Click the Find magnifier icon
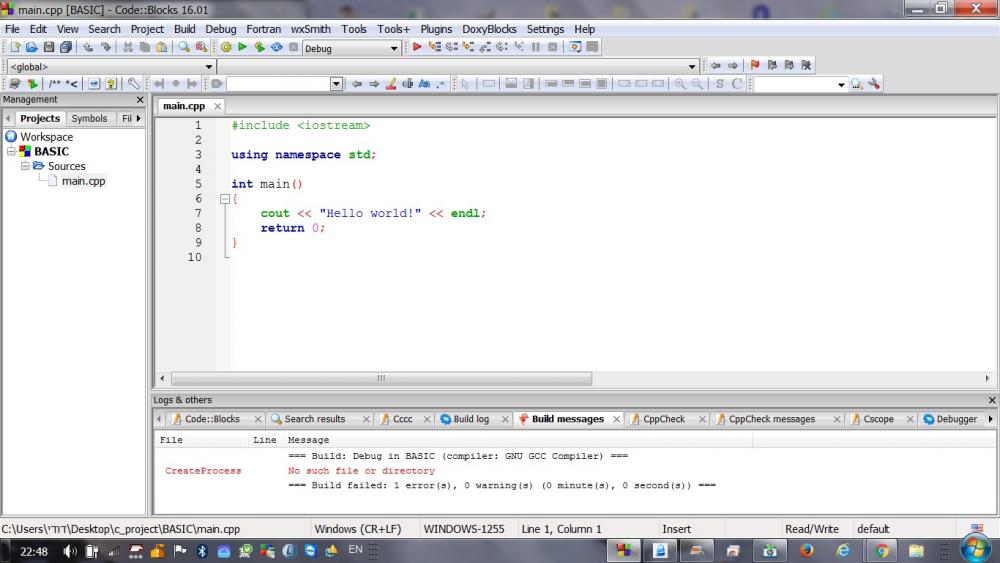 click(x=184, y=47)
